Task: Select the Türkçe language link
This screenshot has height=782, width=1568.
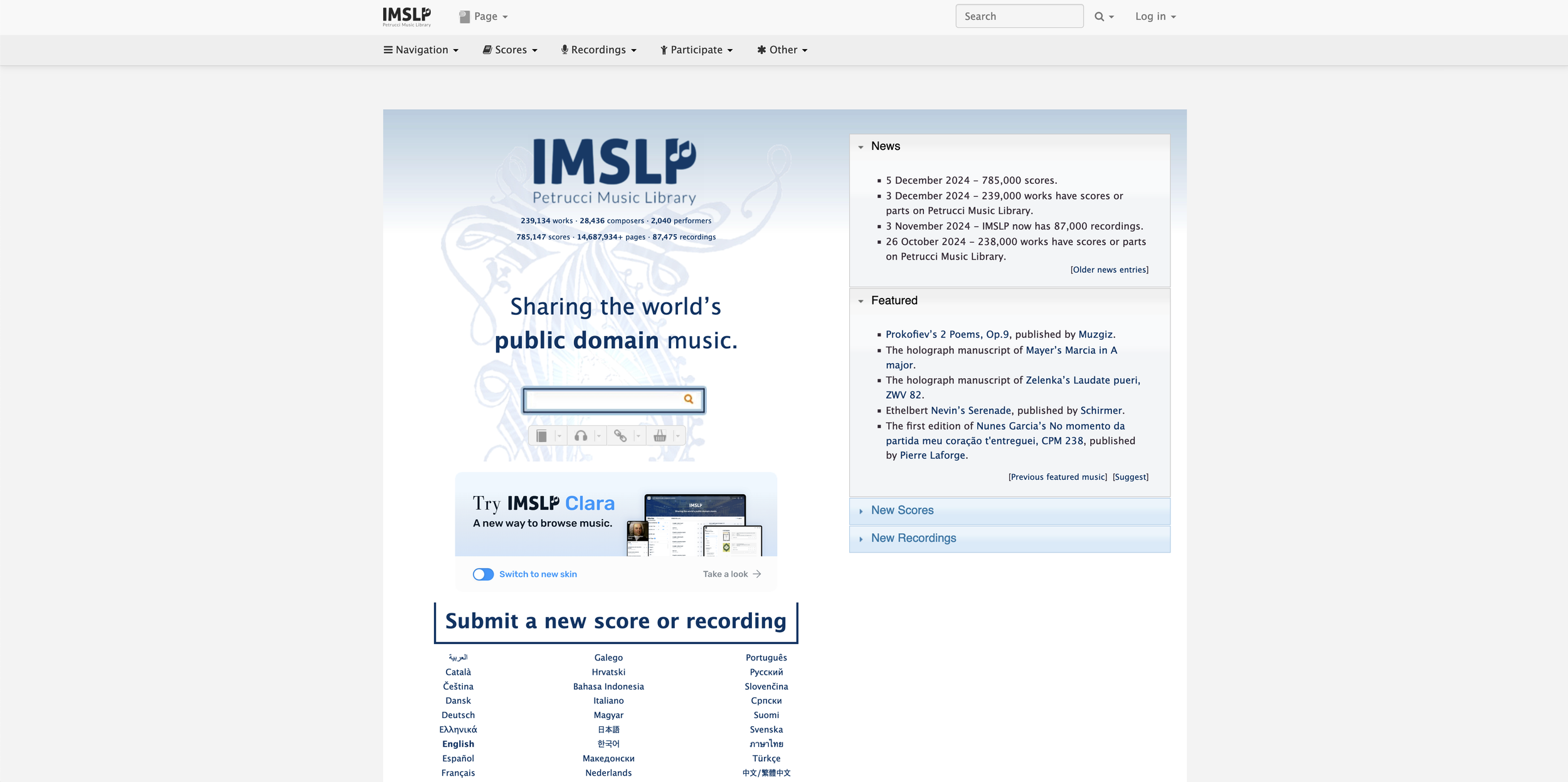Action: click(766, 758)
